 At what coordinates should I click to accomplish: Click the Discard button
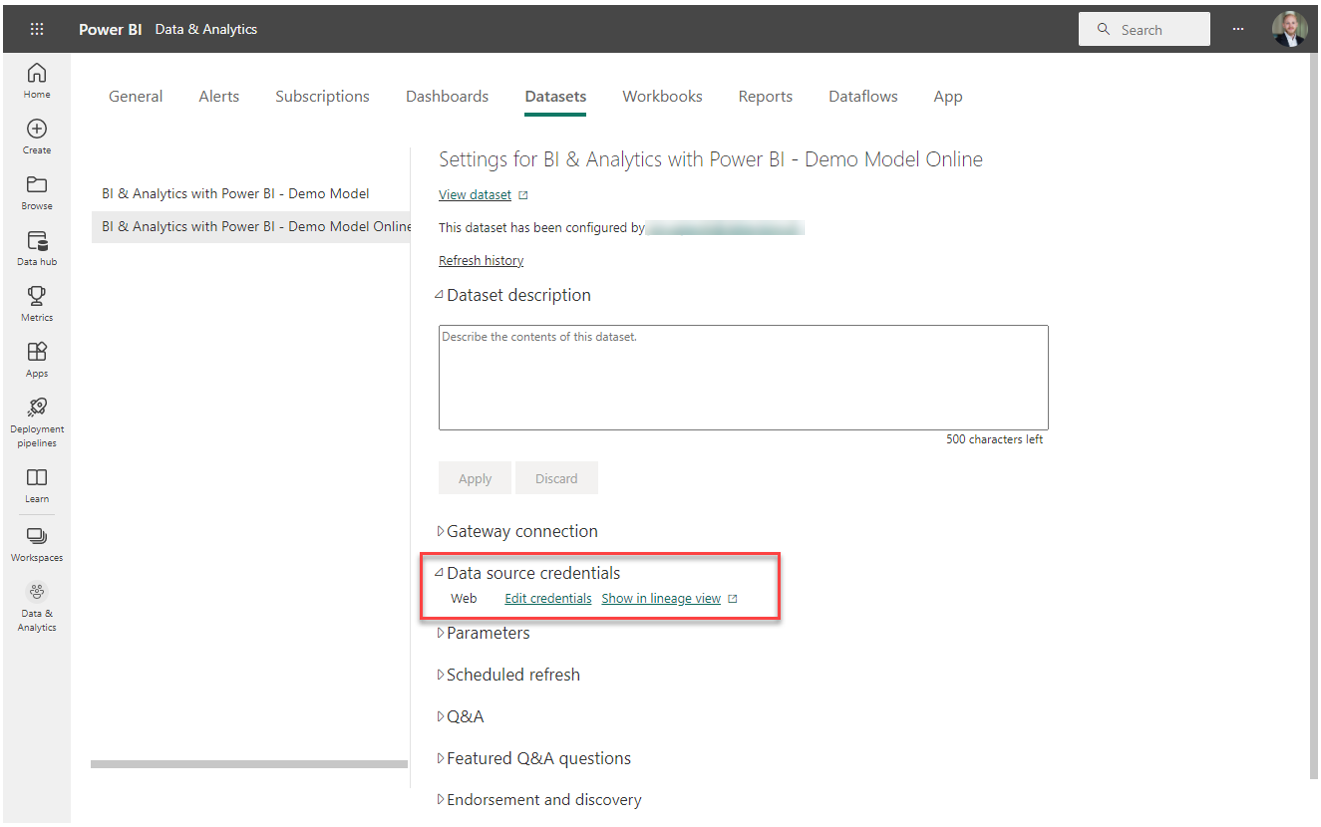tap(556, 478)
